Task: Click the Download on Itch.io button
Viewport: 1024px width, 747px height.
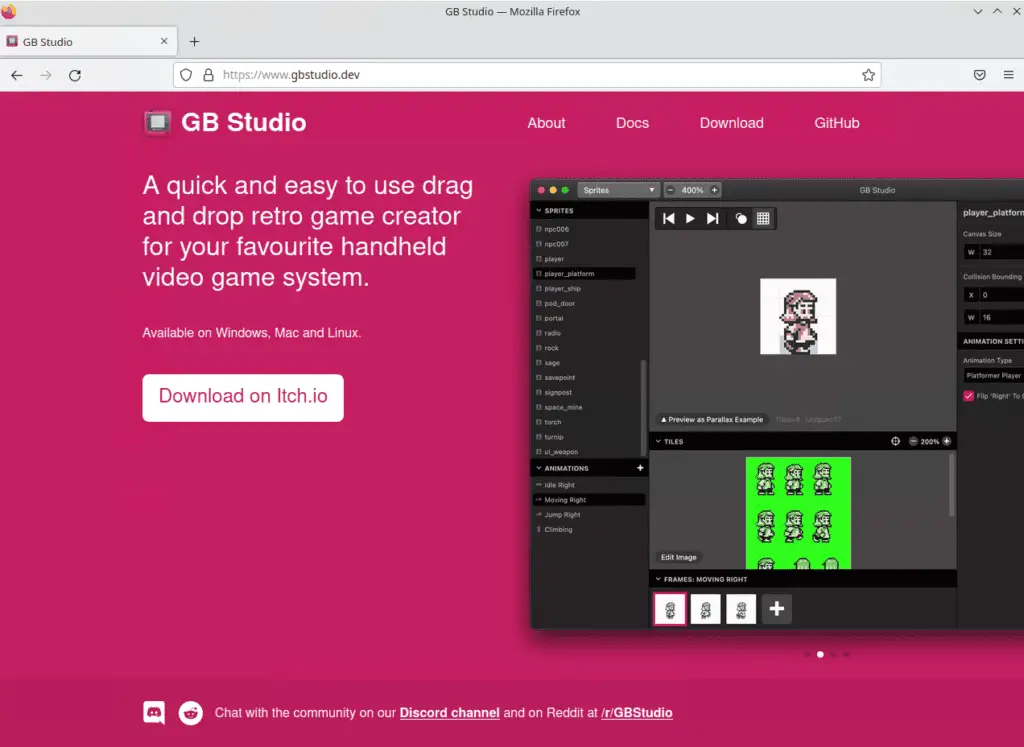Action: [x=243, y=397]
